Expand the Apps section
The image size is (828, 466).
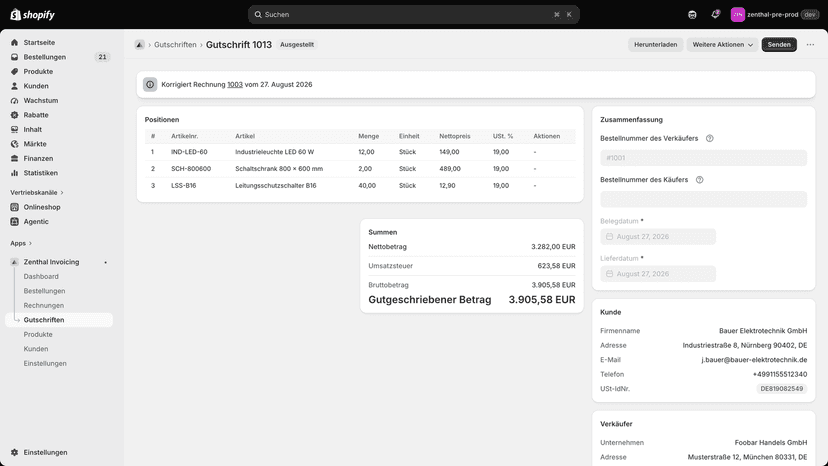(x=21, y=243)
